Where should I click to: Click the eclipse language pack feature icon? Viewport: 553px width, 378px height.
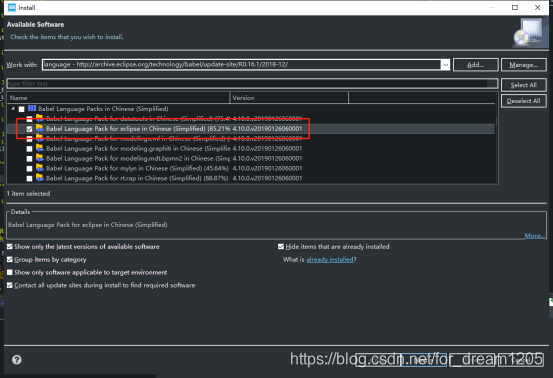[40, 128]
